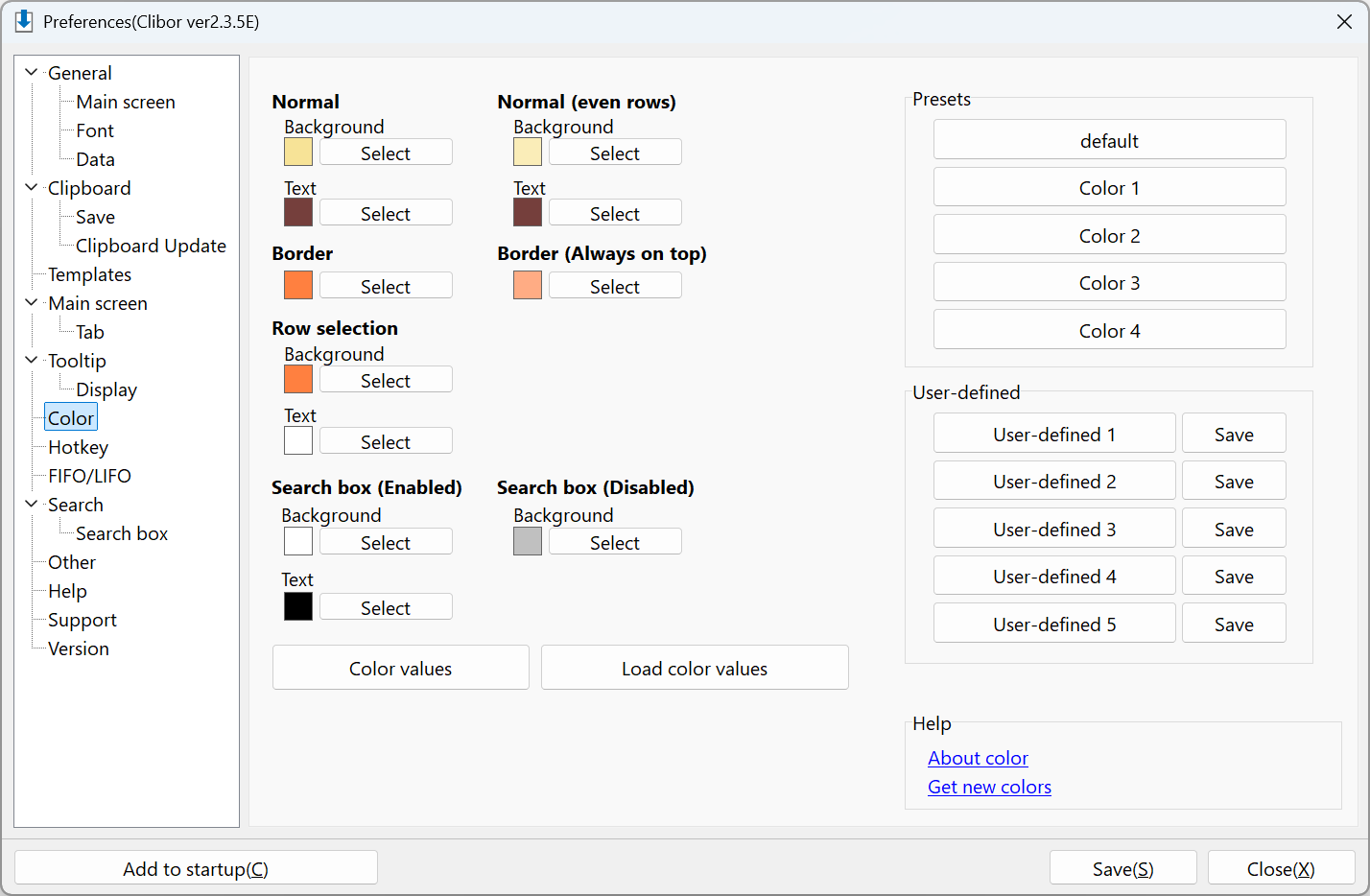Click Save next to User-defined 3
This screenshot has height=896, width=1370.
(x=1234, y=529)
